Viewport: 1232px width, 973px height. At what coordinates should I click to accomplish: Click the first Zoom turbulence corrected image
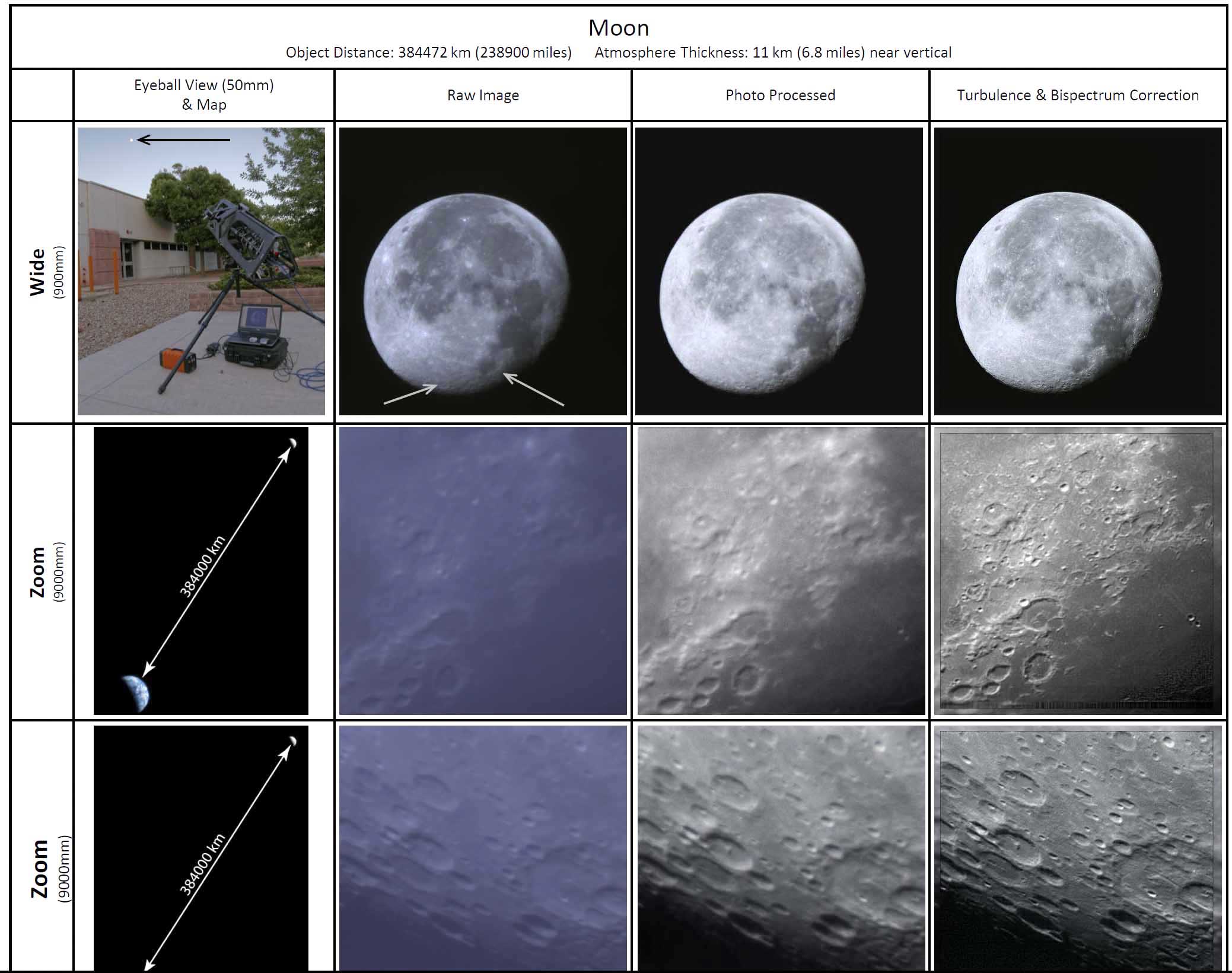[x=1077, y=571]
